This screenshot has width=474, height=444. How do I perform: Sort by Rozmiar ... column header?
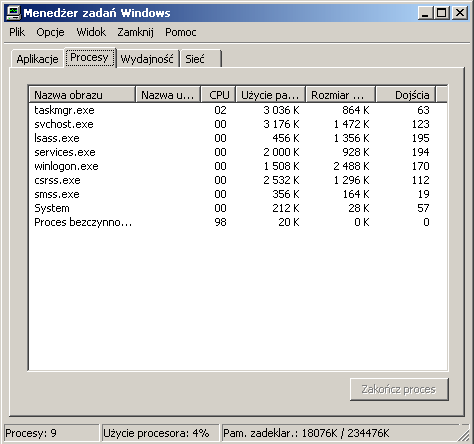(341, 95)
